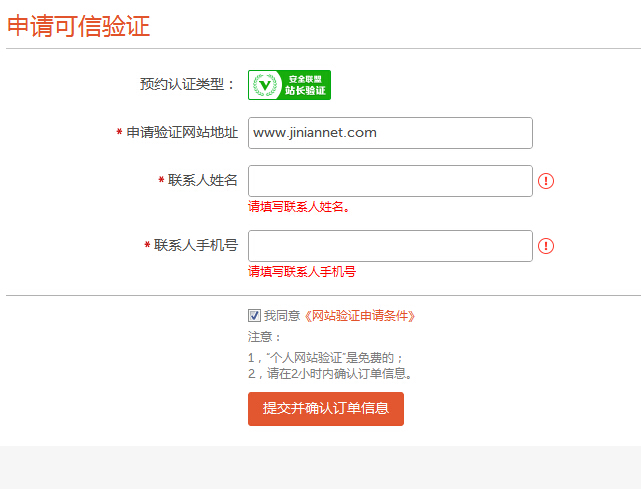Click the error icon beside the contact name field
Image resolution: width=641 pixels, height=489 pixels.
(x=546, y=181)
